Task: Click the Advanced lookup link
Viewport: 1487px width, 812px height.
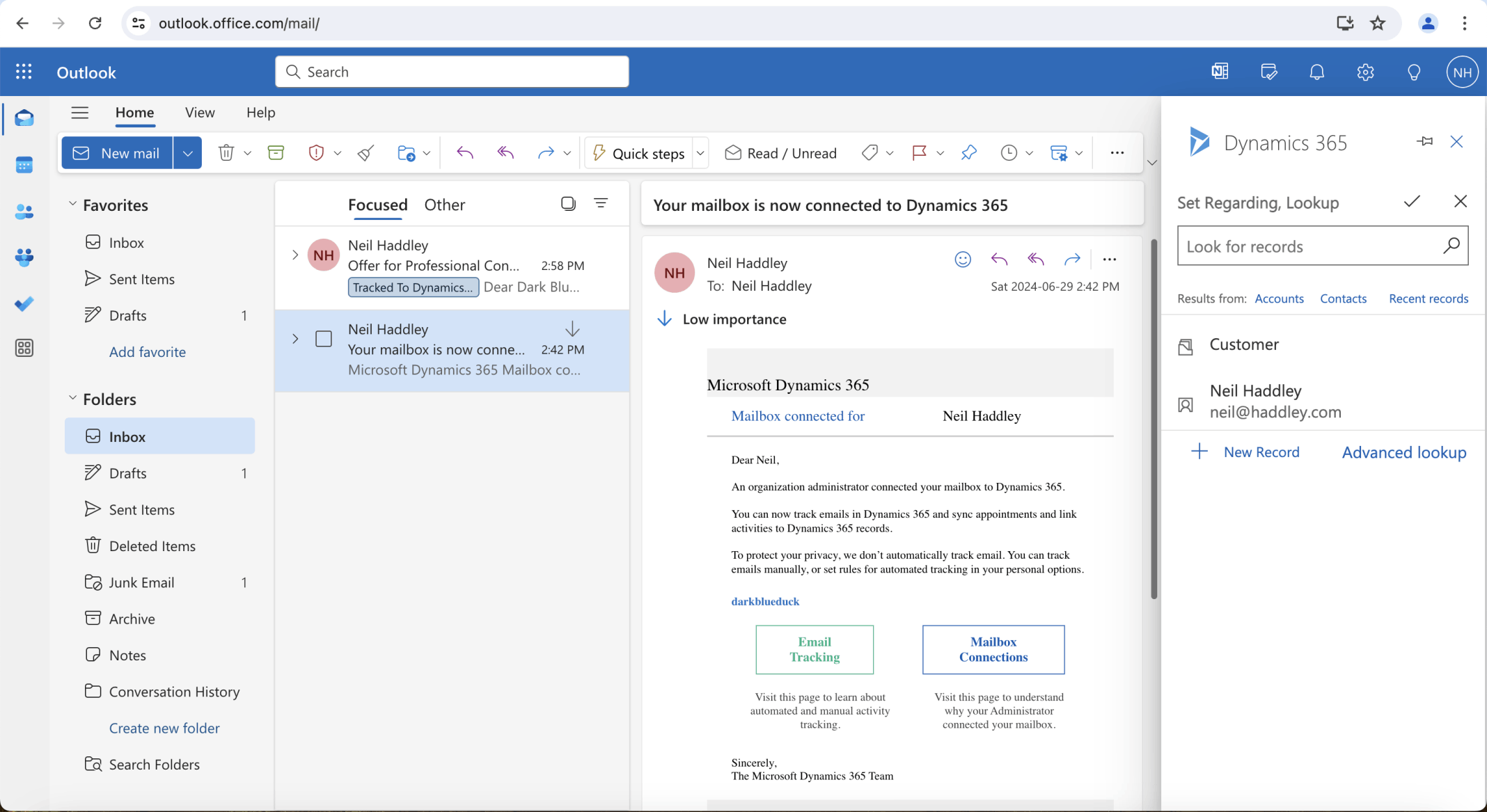Action: pyautogui.click(x=1403, y=452)
